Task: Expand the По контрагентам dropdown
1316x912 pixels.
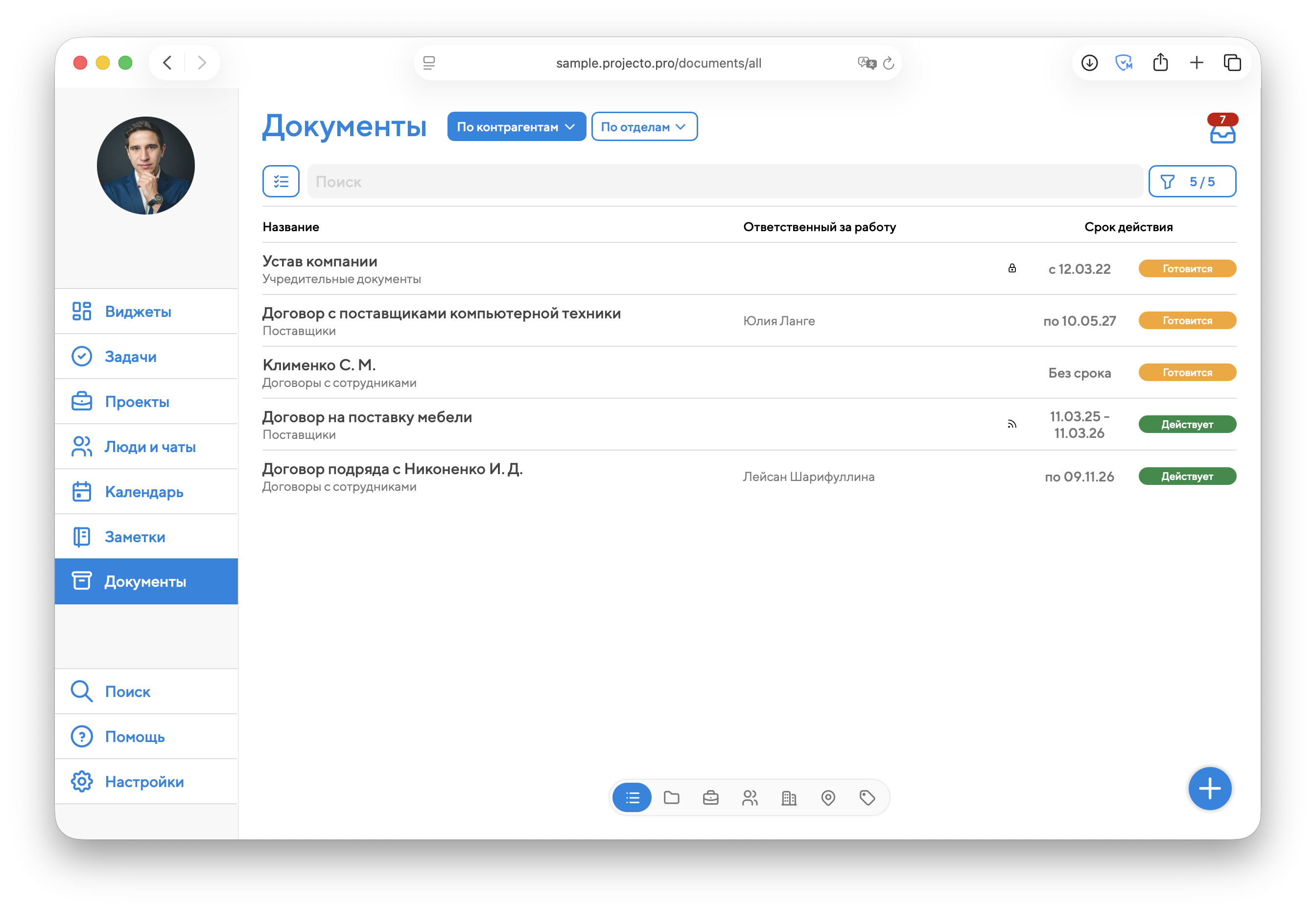Action: coord(516,126)
